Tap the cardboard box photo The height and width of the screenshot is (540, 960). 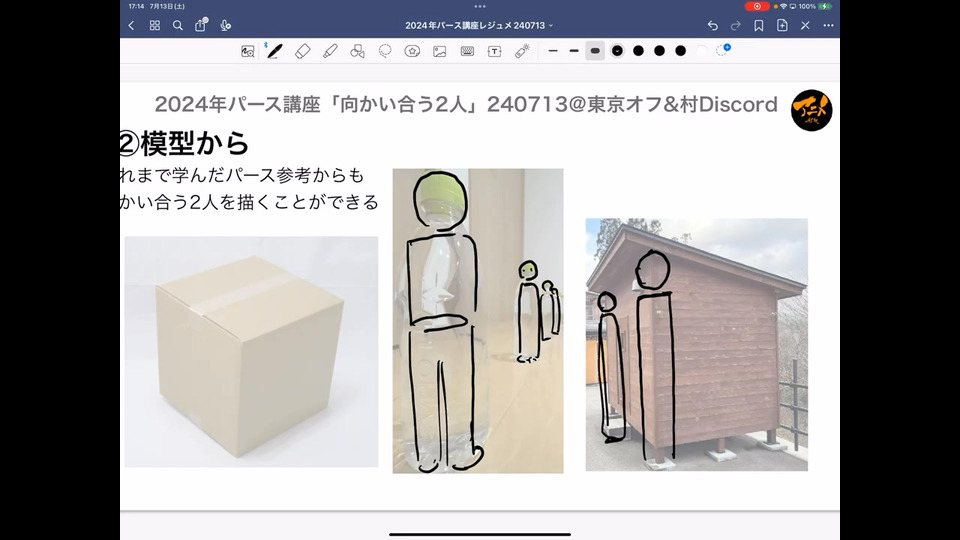[251, 351]
